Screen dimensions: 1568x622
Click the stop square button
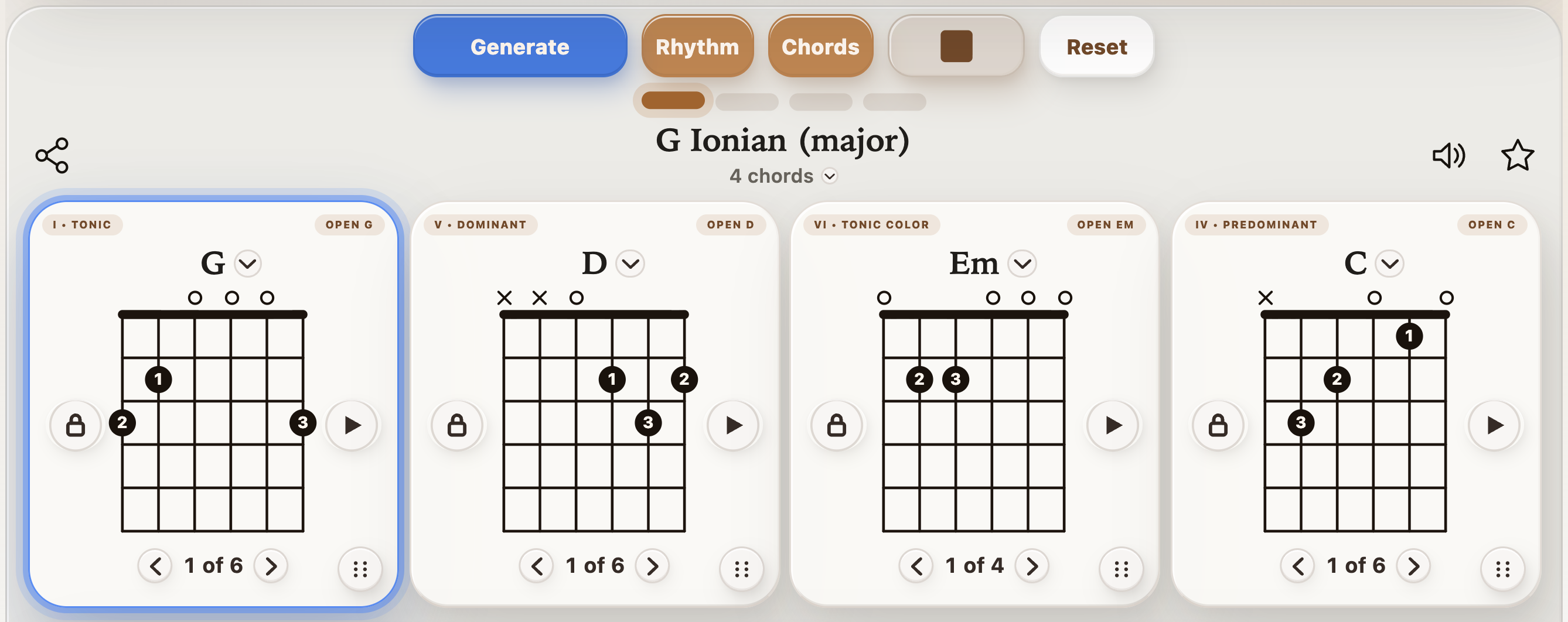coord(956,46)
